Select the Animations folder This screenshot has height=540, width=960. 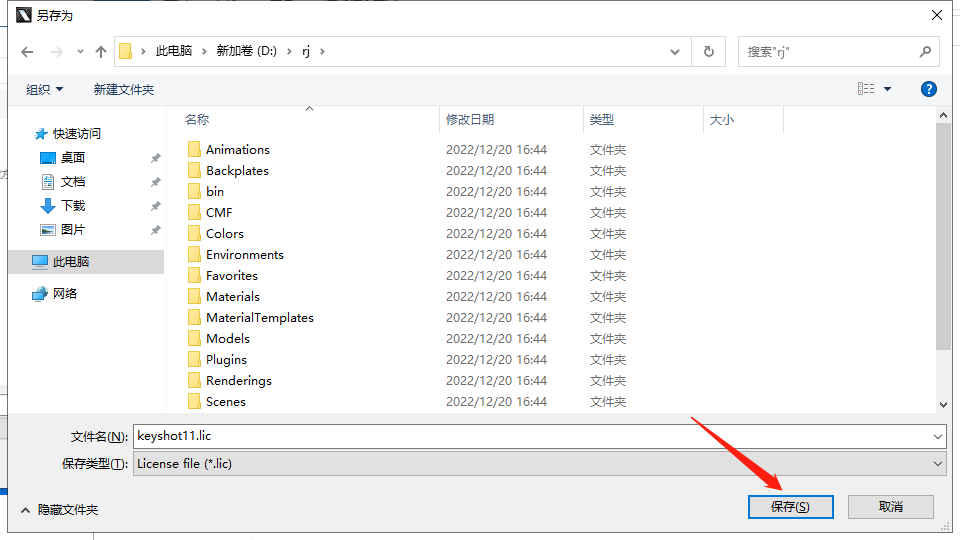tap(238, 149)
